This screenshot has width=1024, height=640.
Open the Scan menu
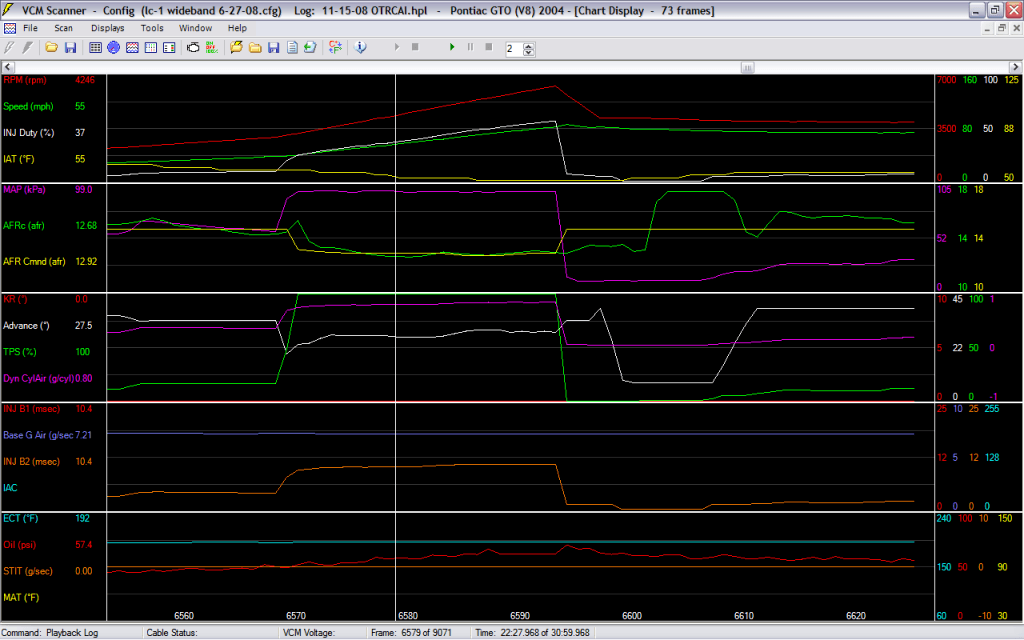coord(63,28)
